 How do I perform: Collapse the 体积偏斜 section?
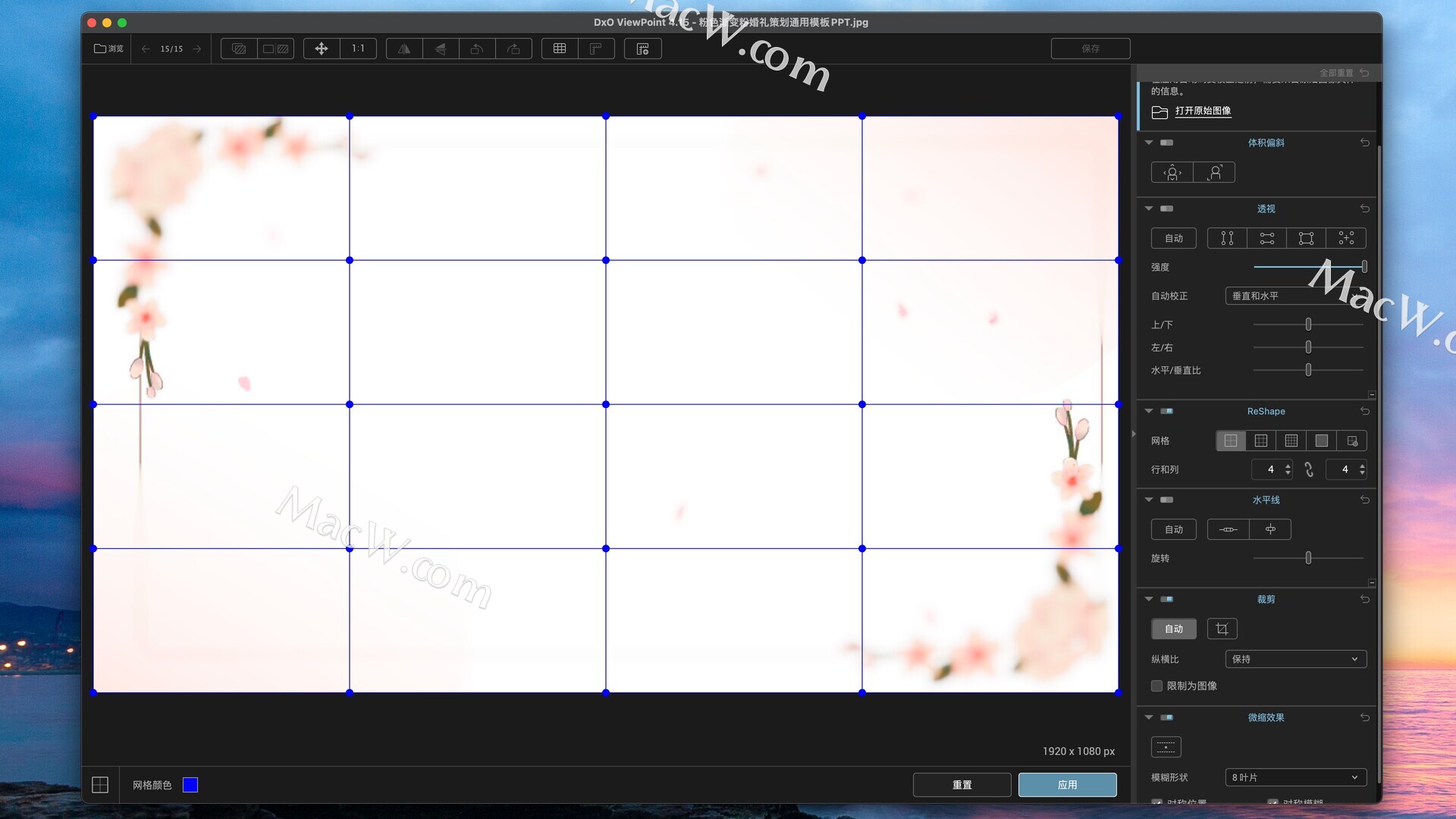[x=1149, y=143]
